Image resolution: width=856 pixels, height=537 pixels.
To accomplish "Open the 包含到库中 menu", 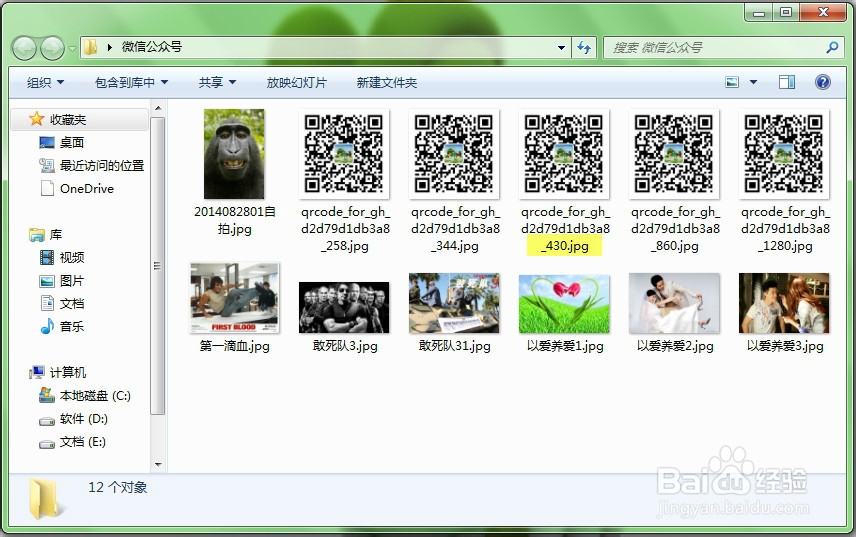I will coord(131,82).
